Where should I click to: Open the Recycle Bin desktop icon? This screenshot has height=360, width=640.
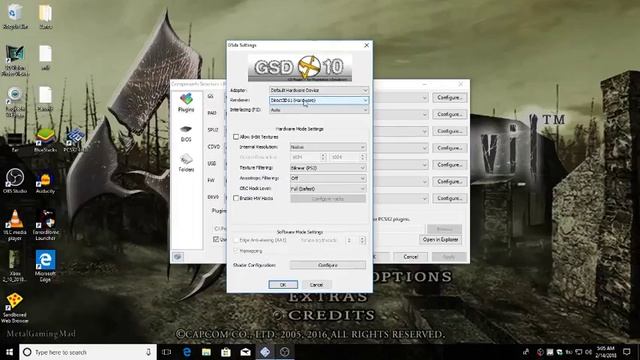15,17
